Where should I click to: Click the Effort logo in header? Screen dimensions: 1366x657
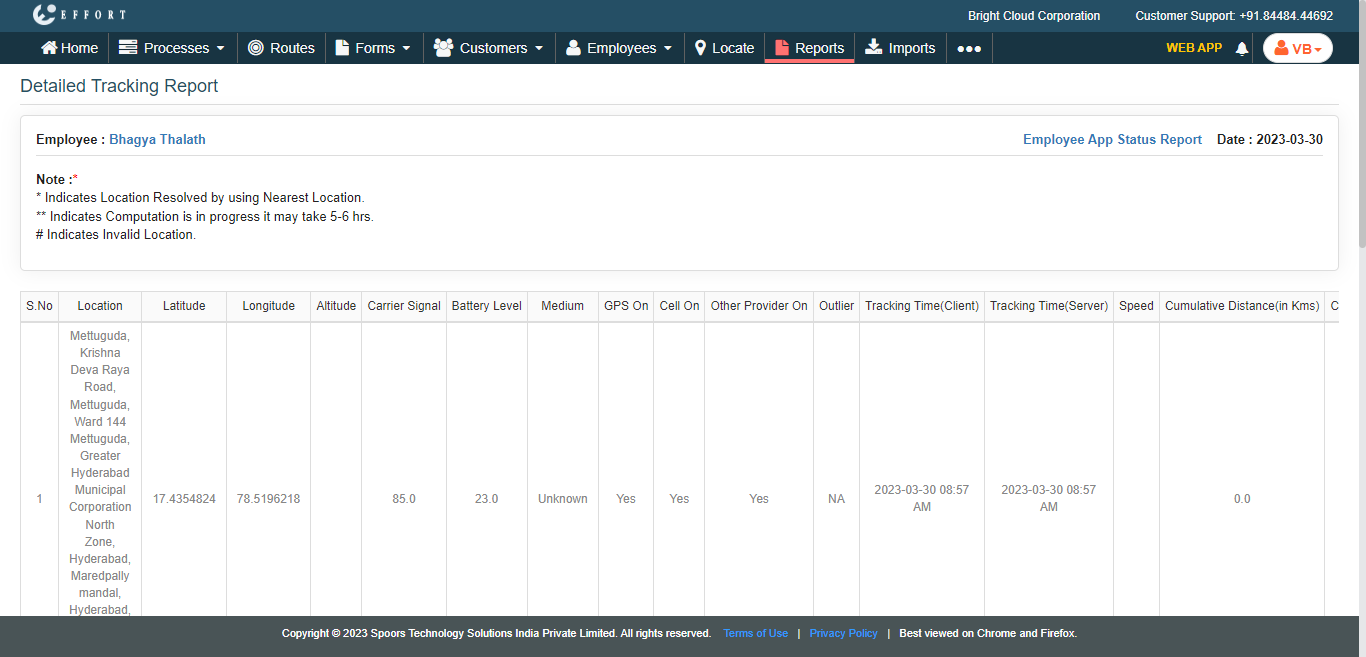[x=79, y=15]
